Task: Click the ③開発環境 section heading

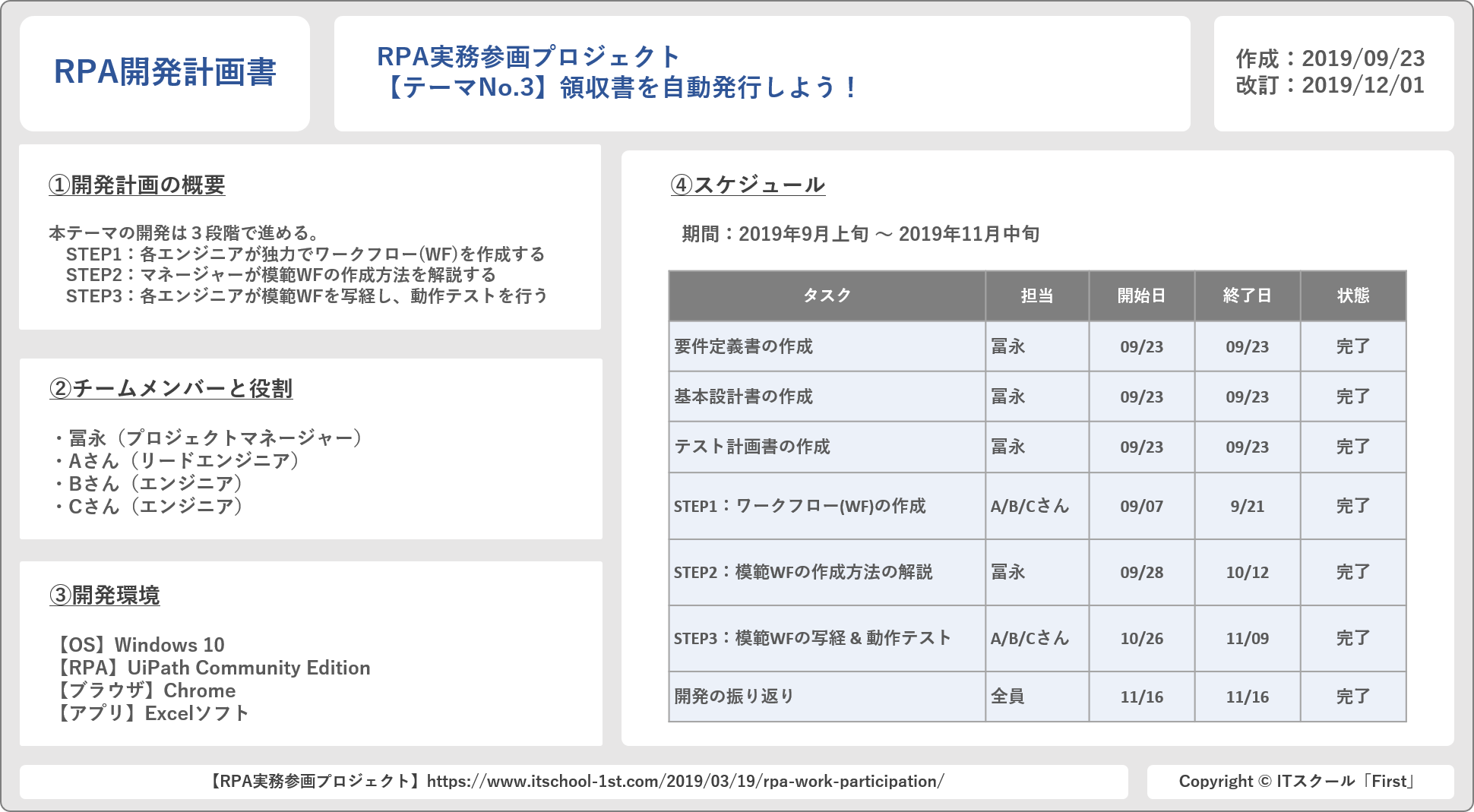Action: [105, 596]
